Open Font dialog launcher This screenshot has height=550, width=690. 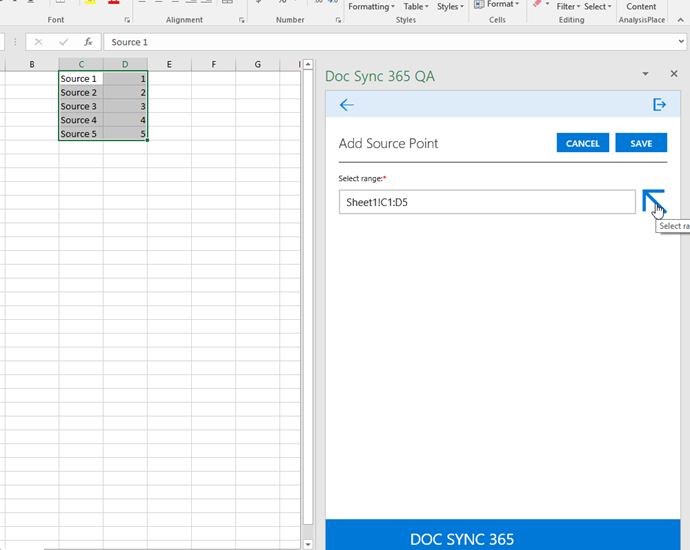[x=127, y=20]
